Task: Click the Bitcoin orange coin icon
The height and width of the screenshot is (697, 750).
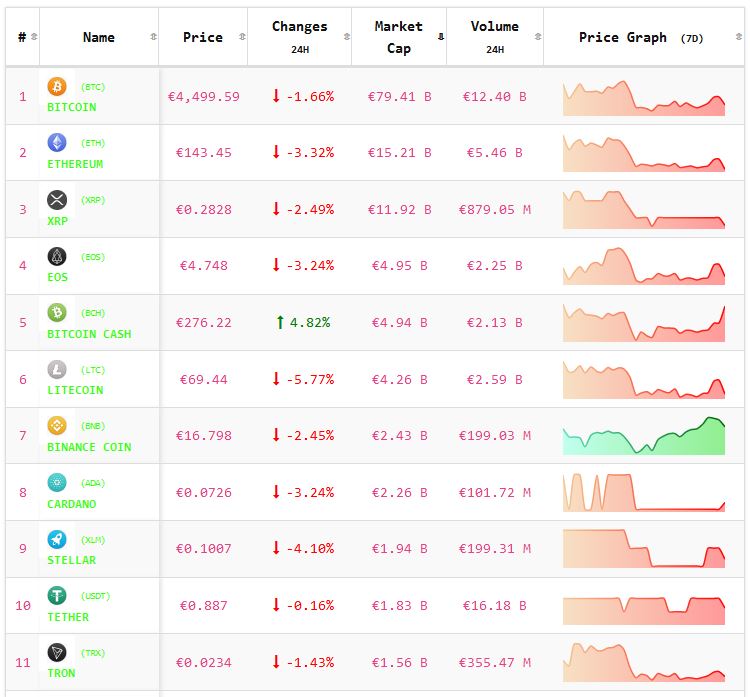Action: [x=57, y=87]
